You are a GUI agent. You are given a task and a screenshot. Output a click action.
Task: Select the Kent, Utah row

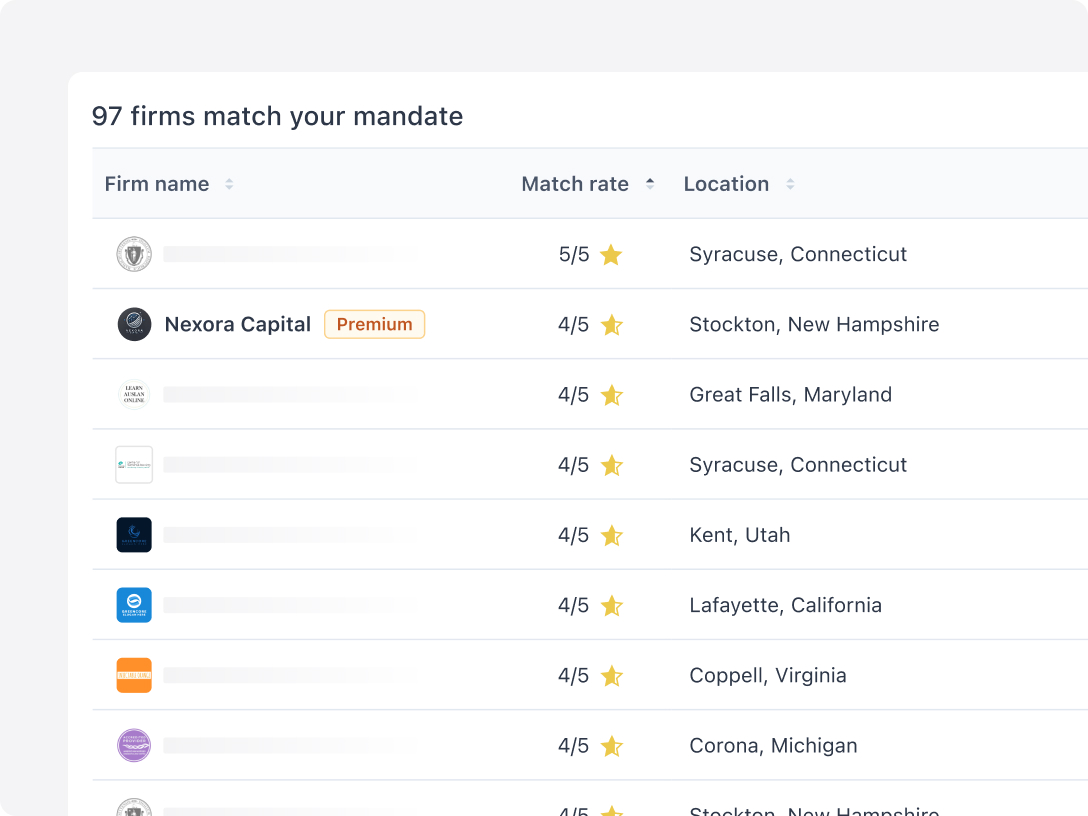coord(740,535)
